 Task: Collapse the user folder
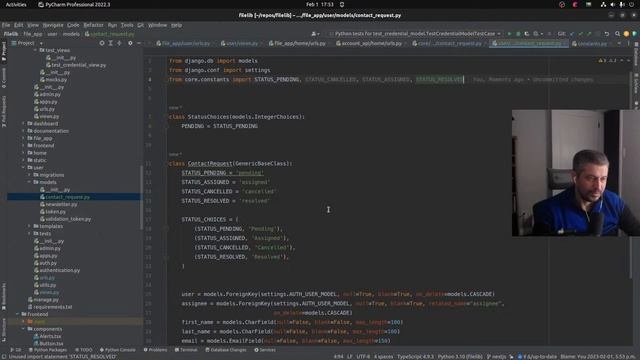point(23,168)
